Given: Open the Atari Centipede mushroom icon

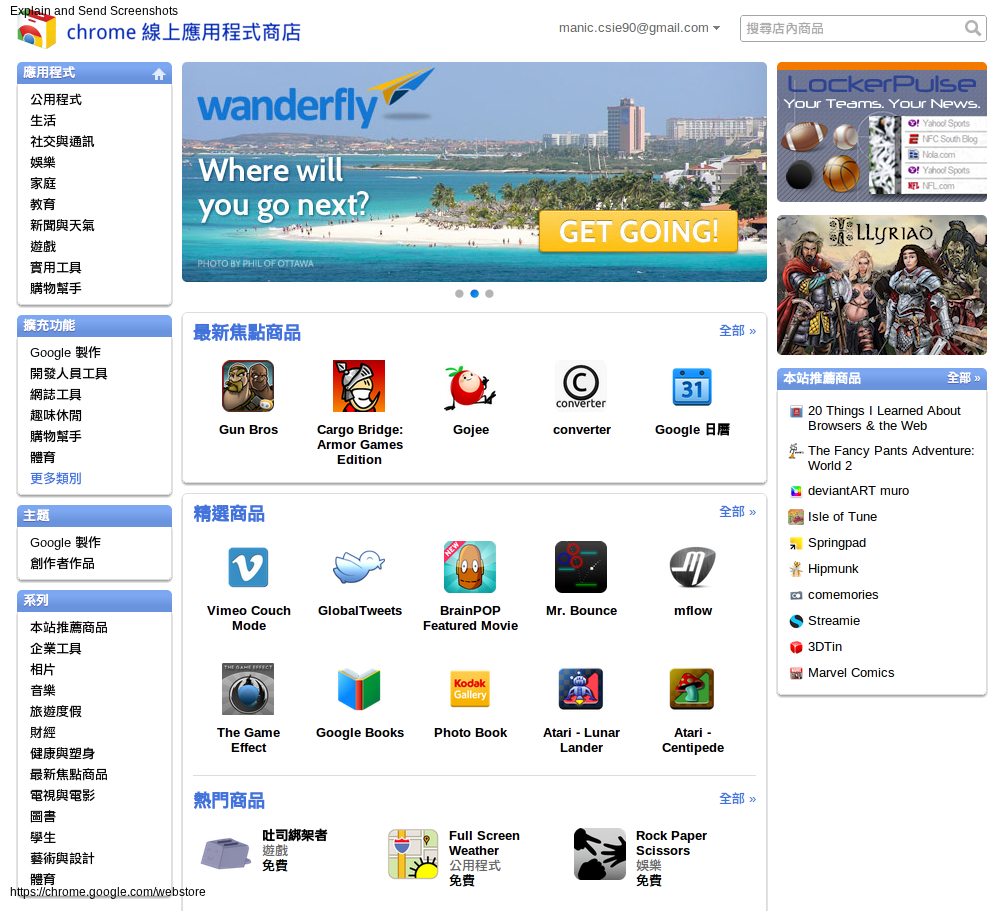Looking at the screenshot, I should (x=692, y=689).
